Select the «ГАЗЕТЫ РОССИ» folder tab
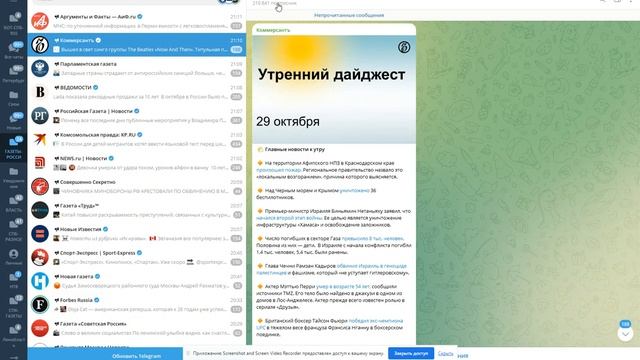Image resolution: width=640 pixels, height=360 pixels. [13, 148]
